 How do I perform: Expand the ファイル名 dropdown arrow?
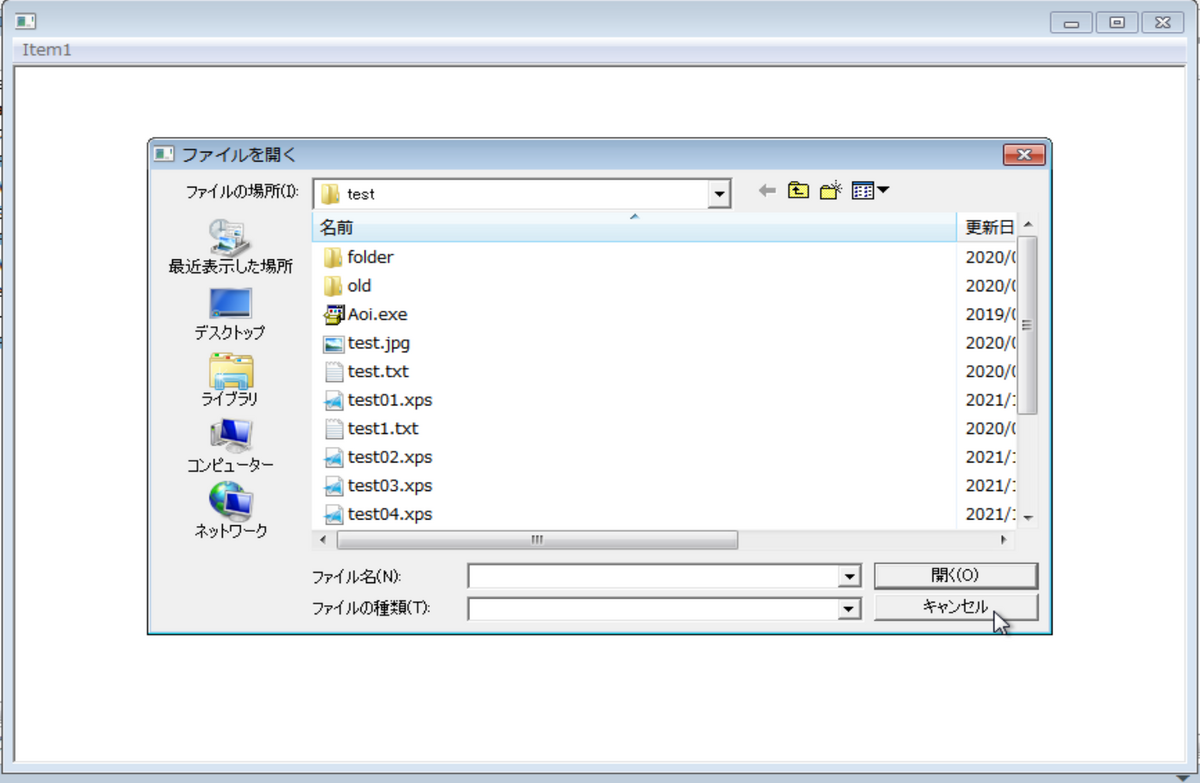850,576
